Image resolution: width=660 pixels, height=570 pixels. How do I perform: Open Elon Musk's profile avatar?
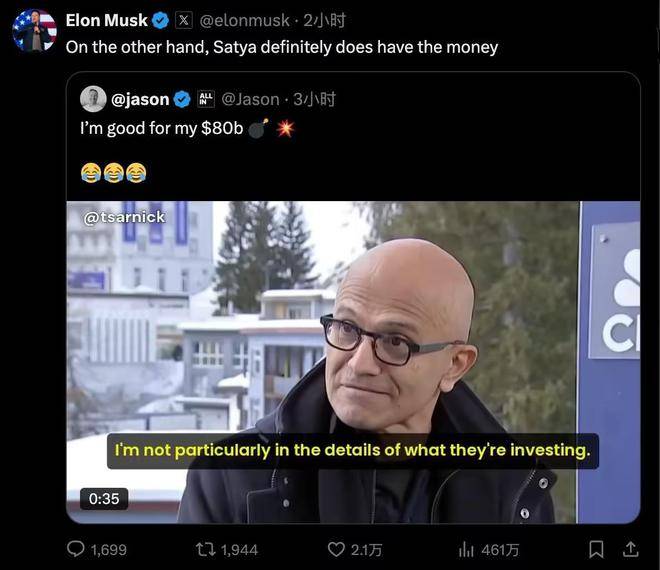[x=33, y=31]
